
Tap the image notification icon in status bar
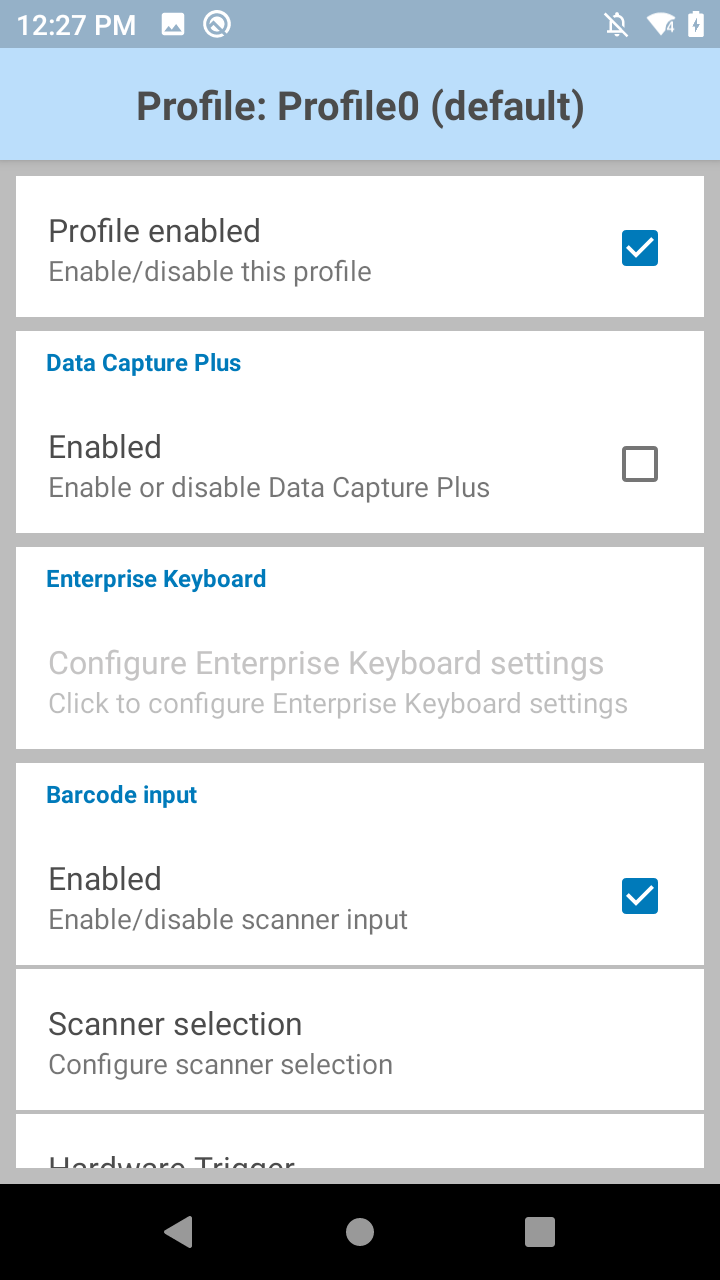click(173, 25)
